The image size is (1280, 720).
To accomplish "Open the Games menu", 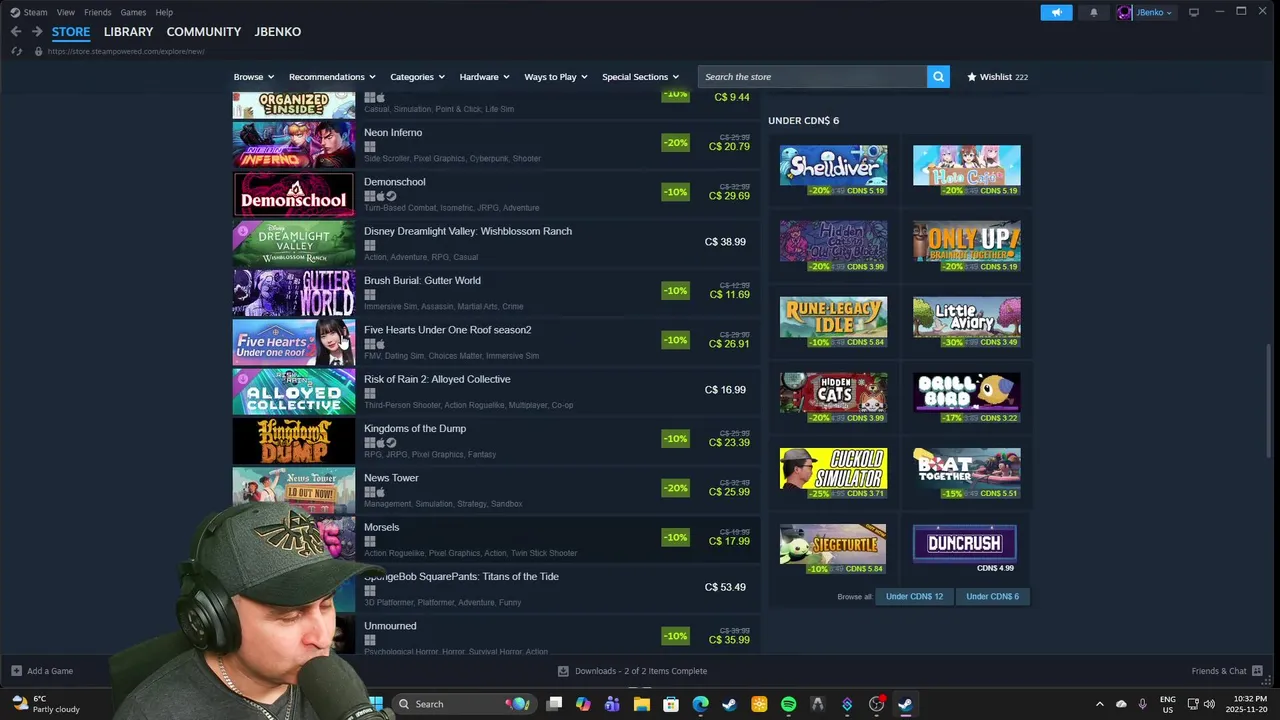I will pos(133,12).
